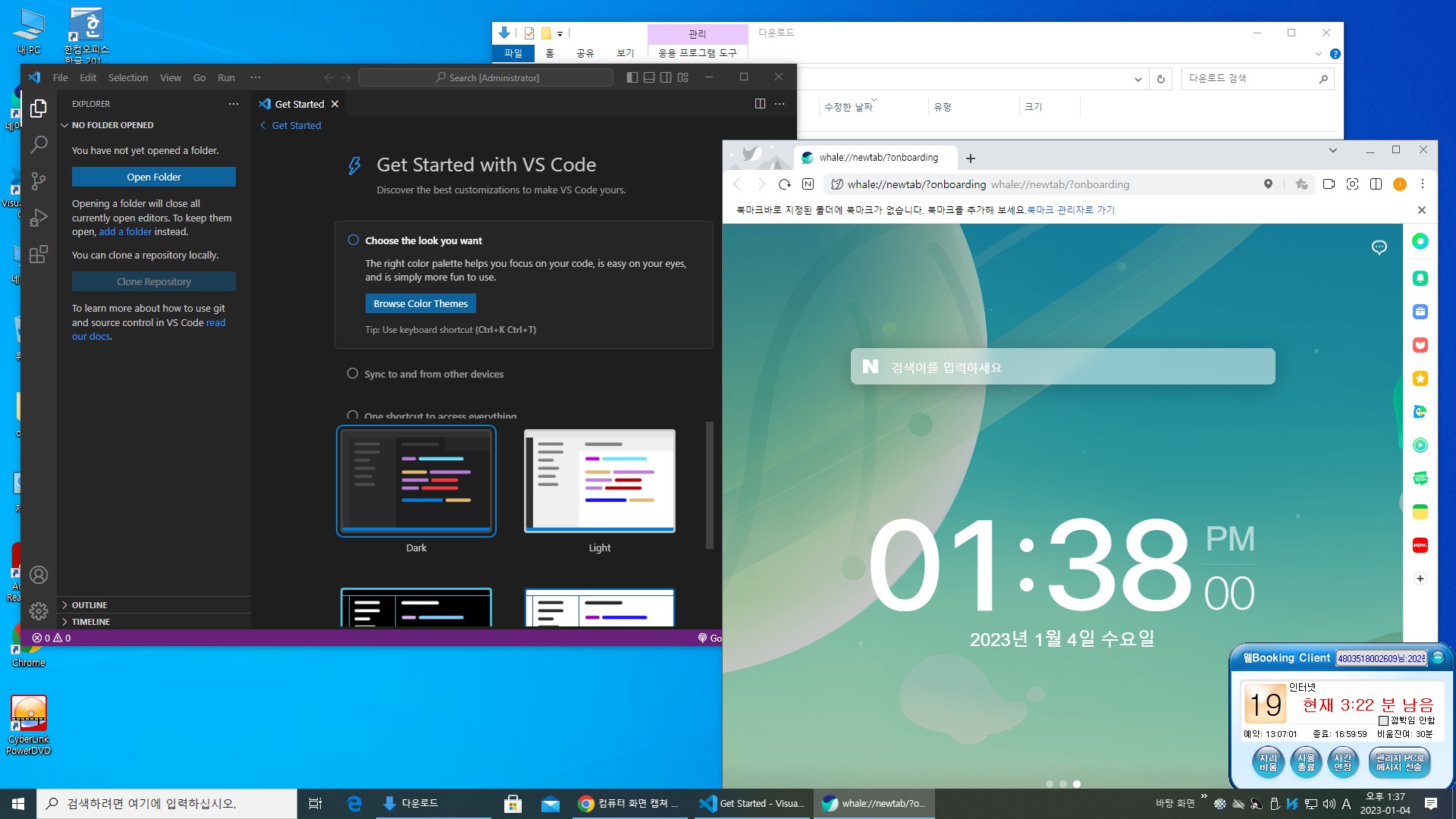The image size is (1456, 819).
Task: Open Run and Debug view in VS Code
Action: pyautogui.click(x=39, y=218)
